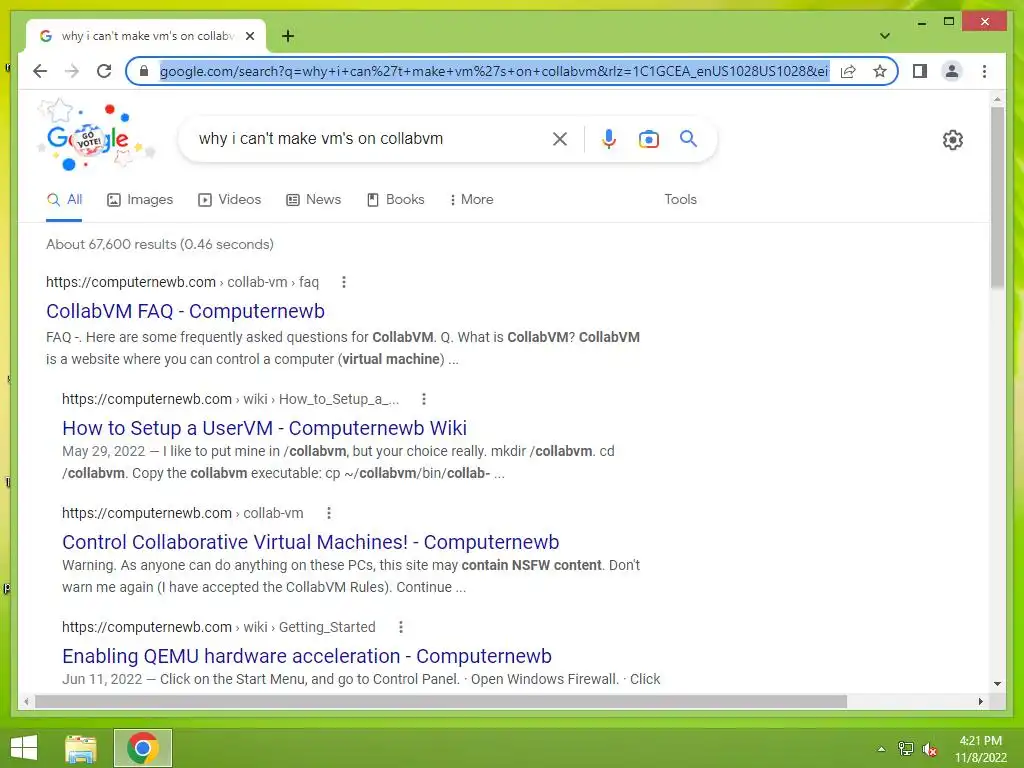The image size is (1024, 768).
Task: Switch to the Books tab
Action: [x=396, y=200]
